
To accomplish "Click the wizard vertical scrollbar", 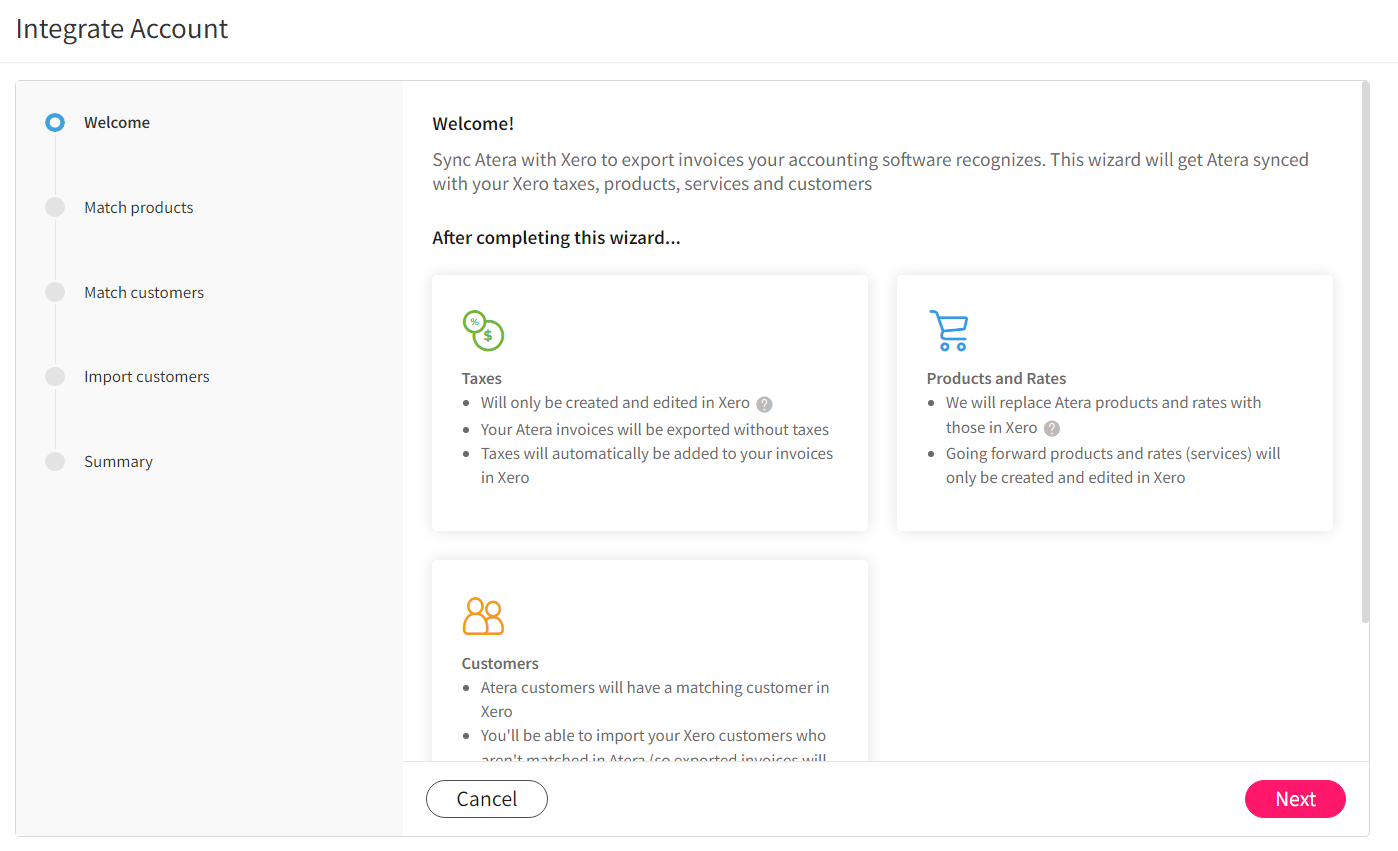I will point(1365,352).
